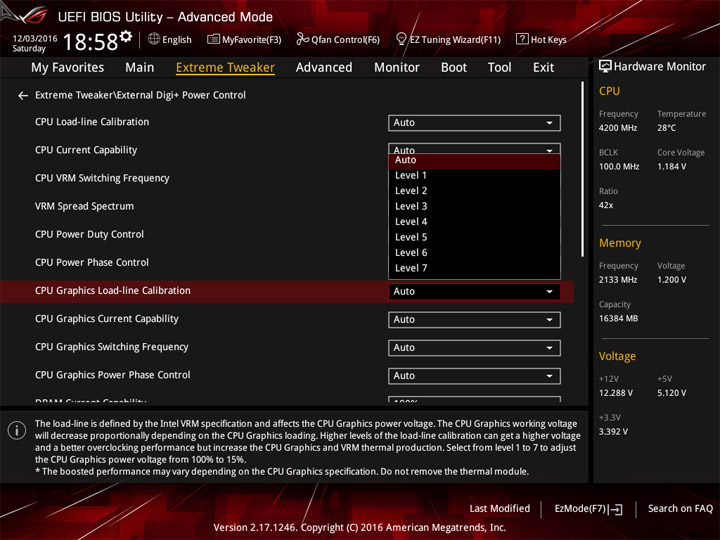
Task: Select the CPU Graphics Current Capability label
Action: 107,319
